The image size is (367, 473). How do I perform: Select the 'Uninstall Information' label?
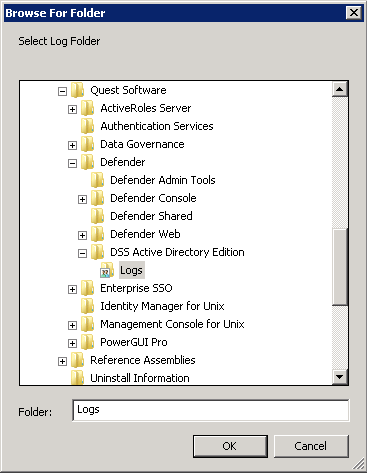pyautogui.click(x=140, y=378)
